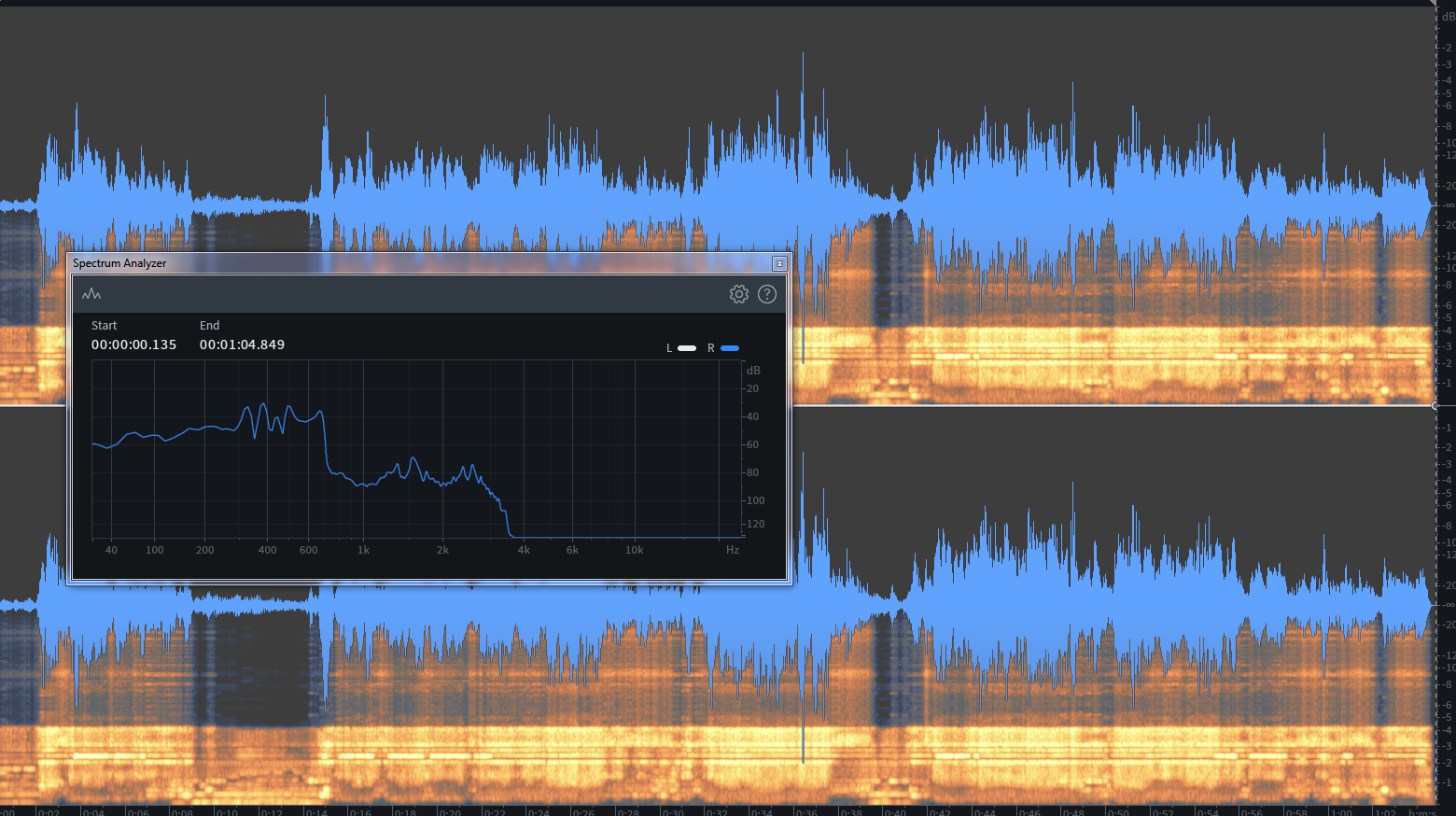Viewport: 1456px width, 816px height.
Task: Click the "Start" label
Action: (104, 326)
